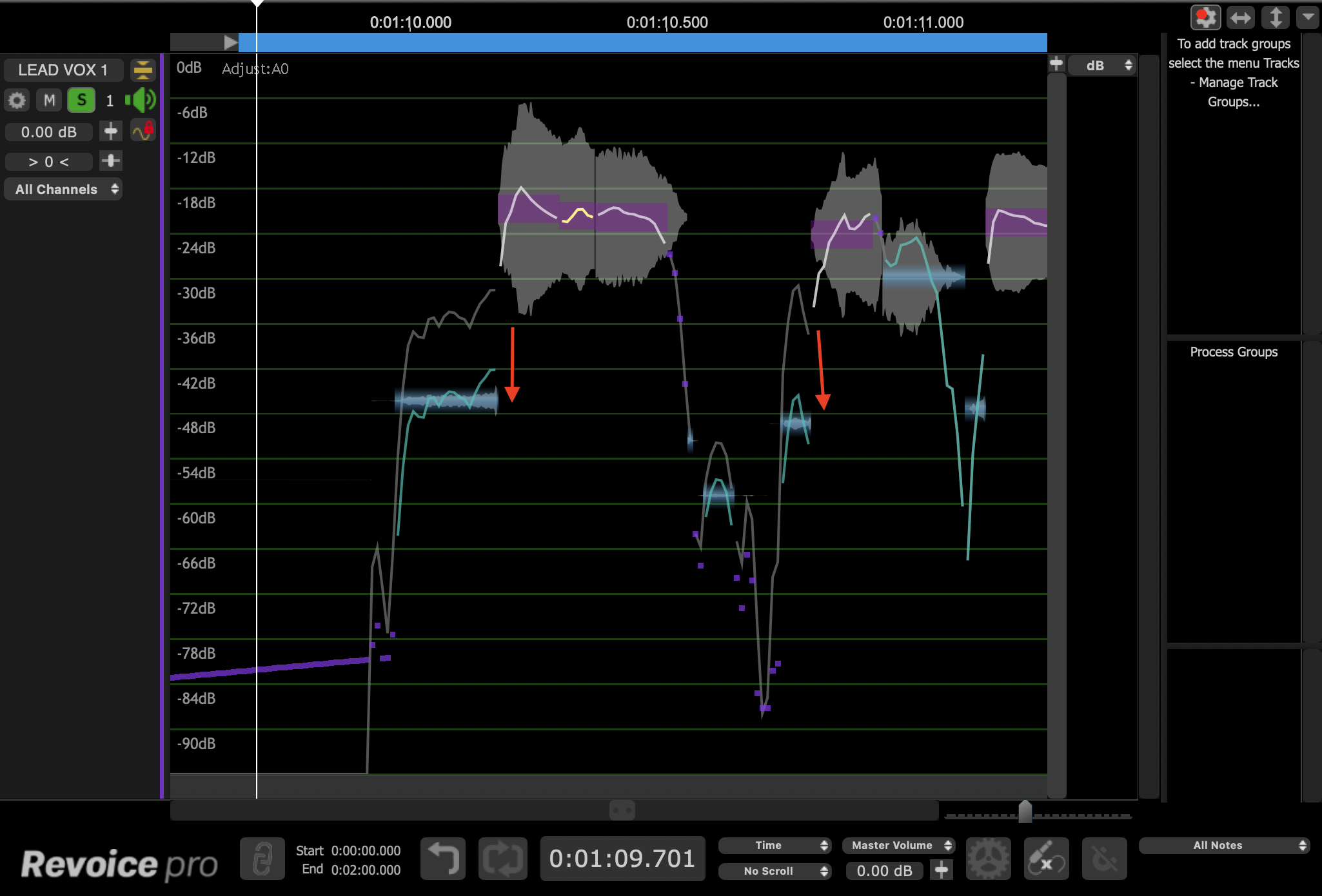Click the horizontal zoom slider handle
This screenshot has width=1322, height=896.
1025,812
